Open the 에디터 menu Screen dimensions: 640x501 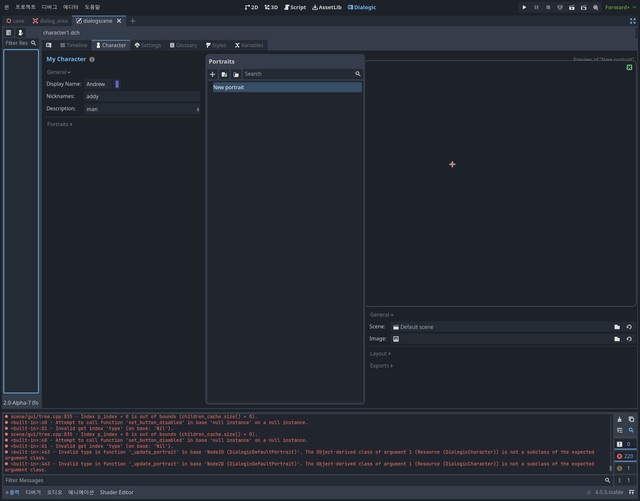click(71, 7)
